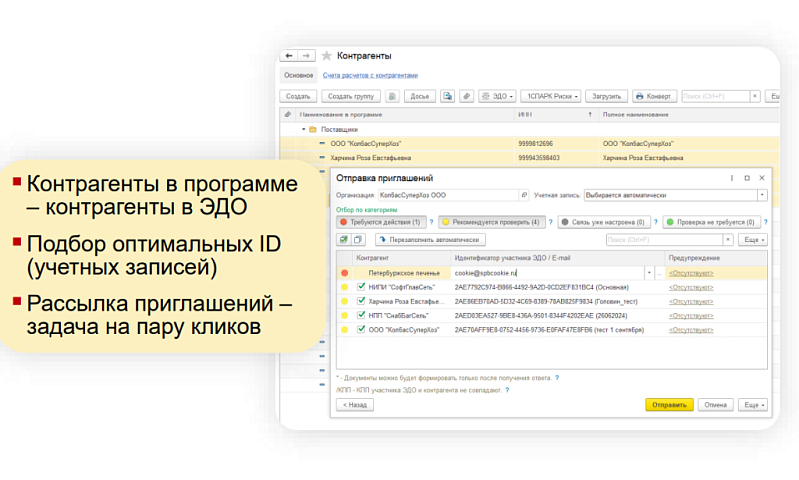Click Наименование в программе column header
Screen dimensions: 799x480
(x=405, y=115)
